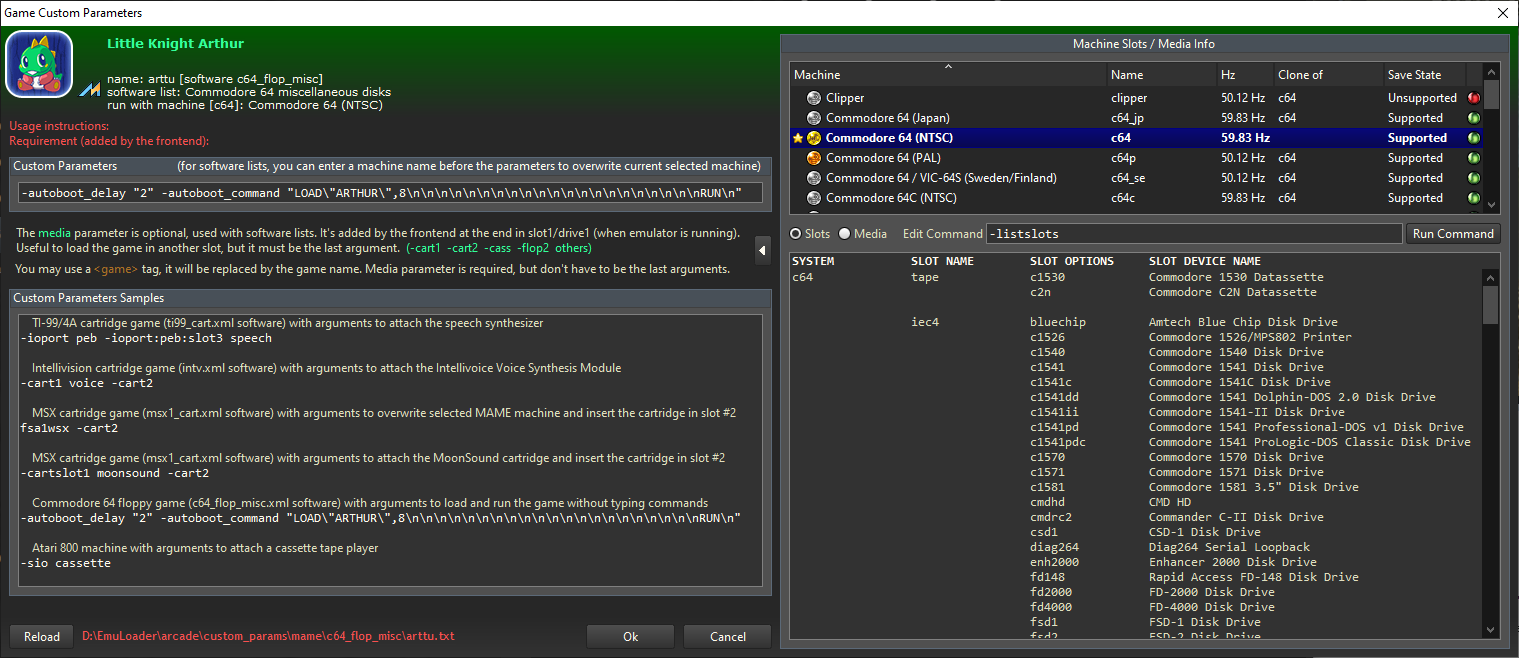Click the Clipper machine disc icon
Screen dimensions: 1519x658
pyautogui.click(x=814, y=98)
